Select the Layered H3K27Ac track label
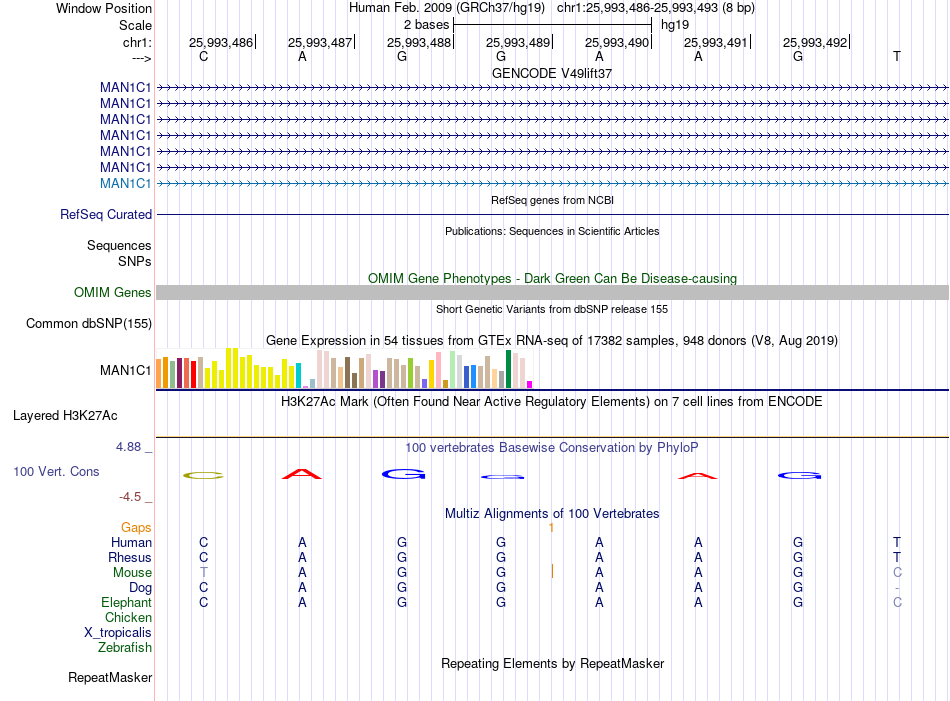The image size is (950, 701). [x=65, y=416]
